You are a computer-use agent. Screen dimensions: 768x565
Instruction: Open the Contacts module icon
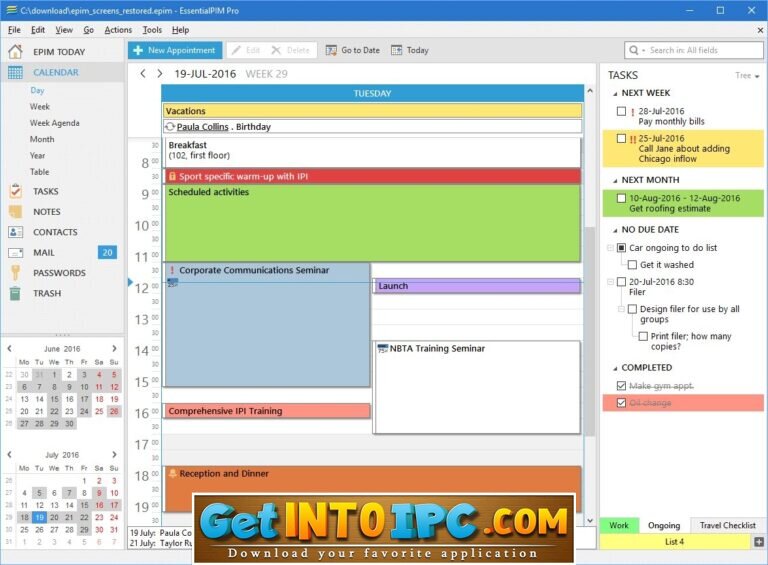click(x=15, y=232)
